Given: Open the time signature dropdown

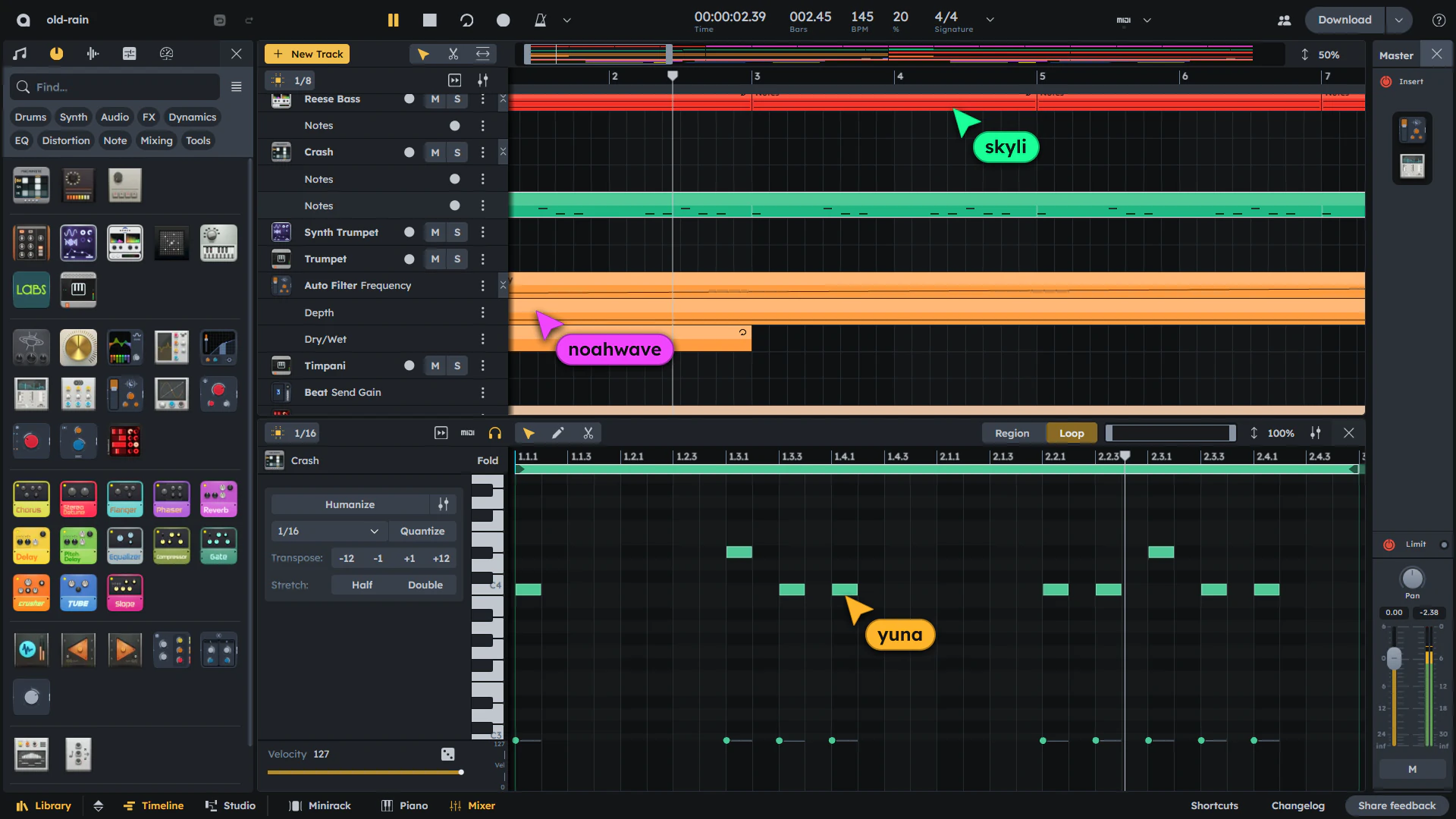Looking at the screenshot, I should coord(990,20).
